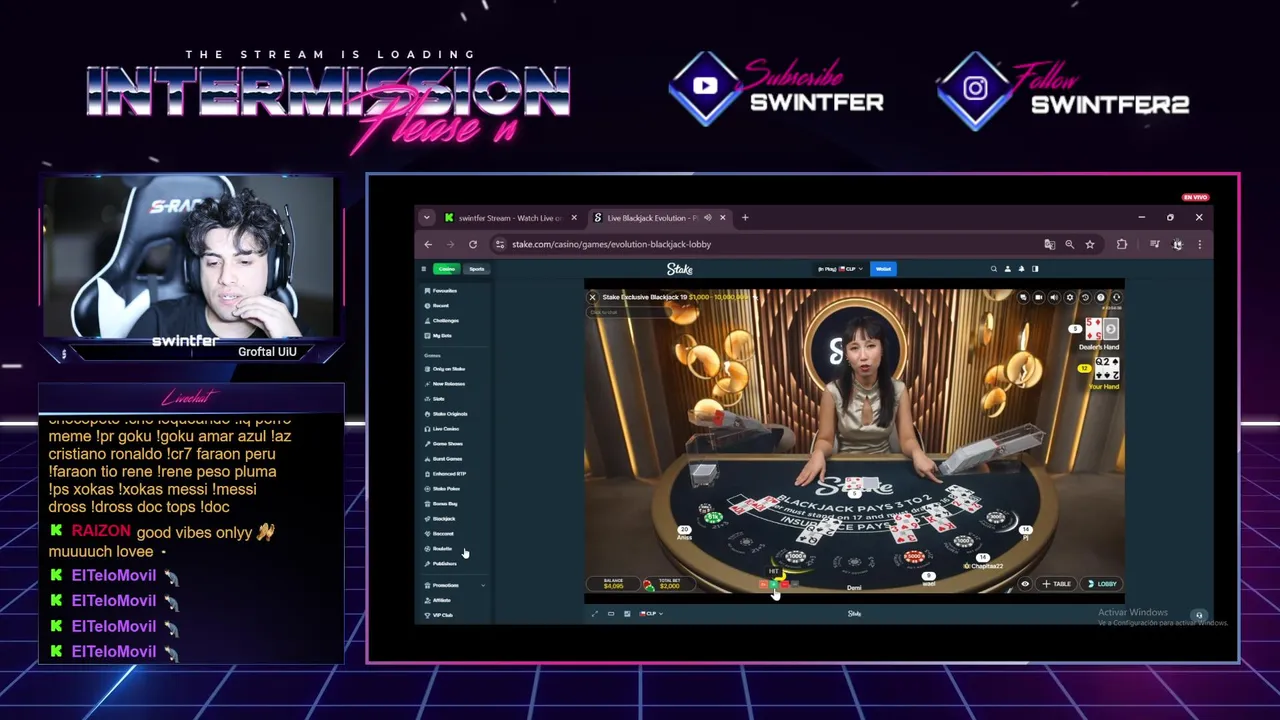The height and width of the screenshot is (720, 1280).
Task: Open the Stake user profile icon
Action: pos(1007,269)
